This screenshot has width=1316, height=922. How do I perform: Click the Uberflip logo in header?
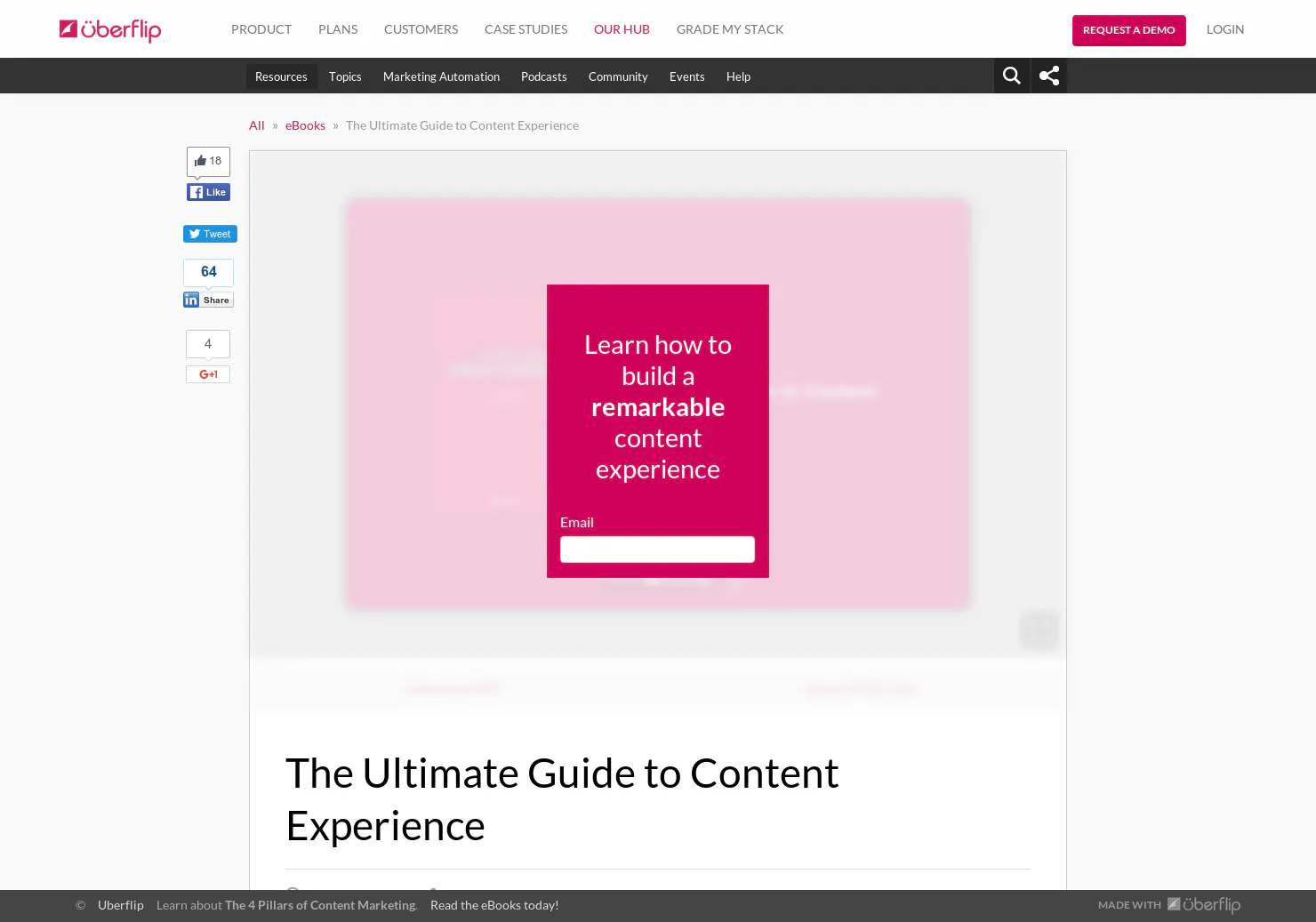(x=110, y=29)
